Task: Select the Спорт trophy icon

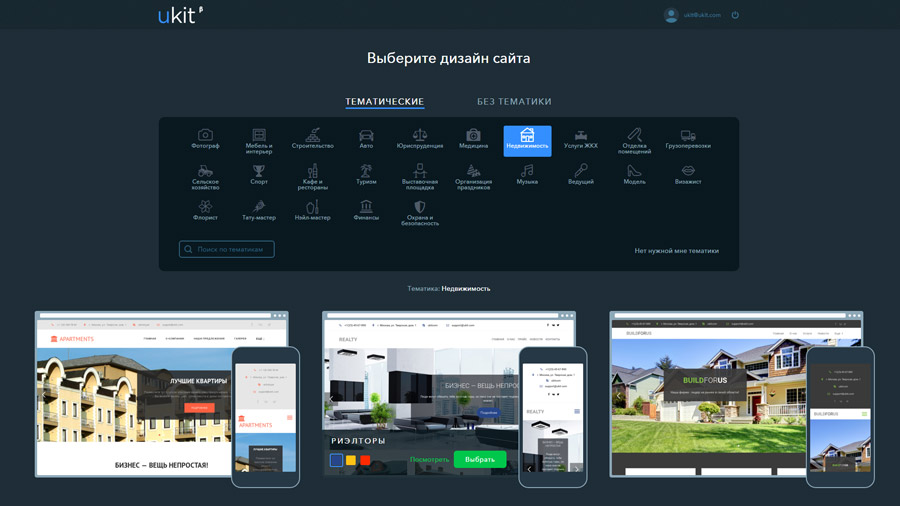Action: coord(259,172)
